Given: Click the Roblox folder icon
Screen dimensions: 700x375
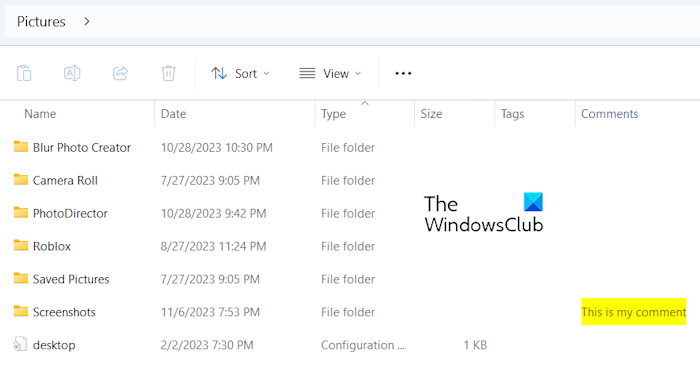Looking at the screenshot, I should (21, 245).
